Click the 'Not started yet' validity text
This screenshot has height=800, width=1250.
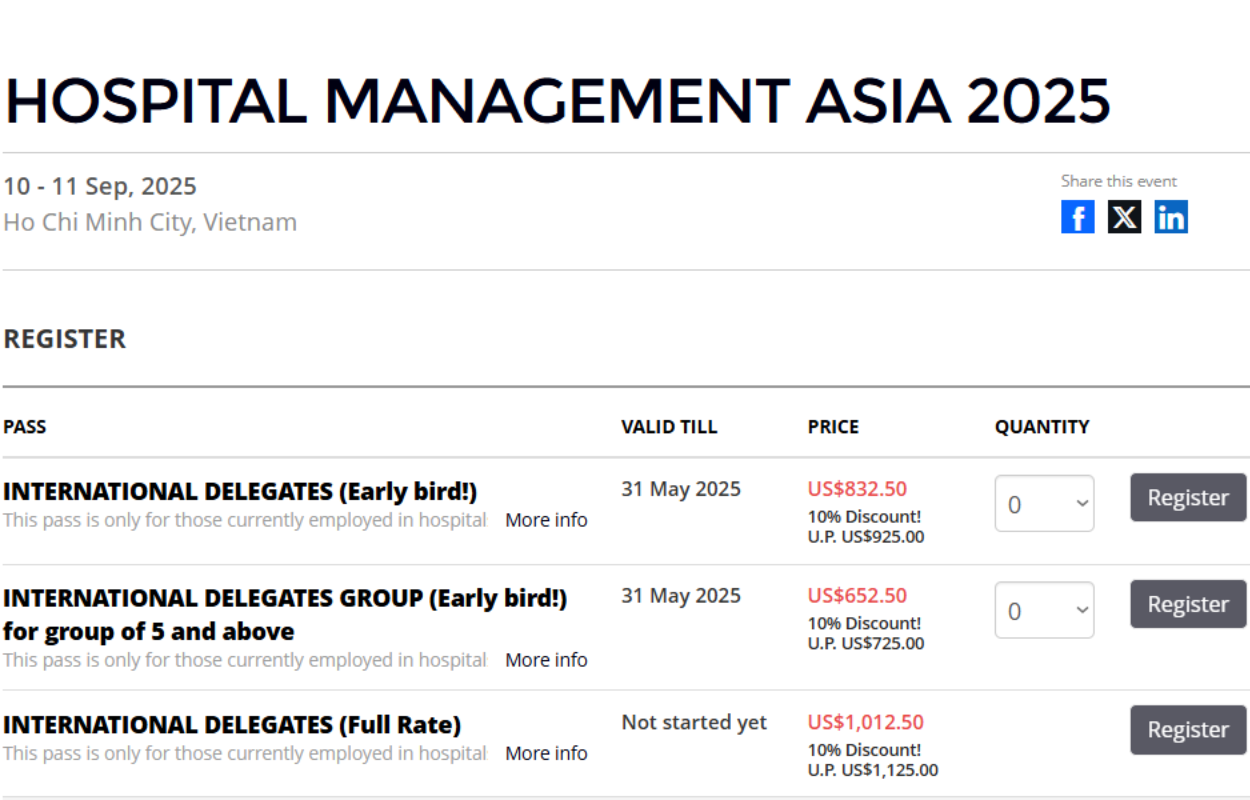(694, 722)
